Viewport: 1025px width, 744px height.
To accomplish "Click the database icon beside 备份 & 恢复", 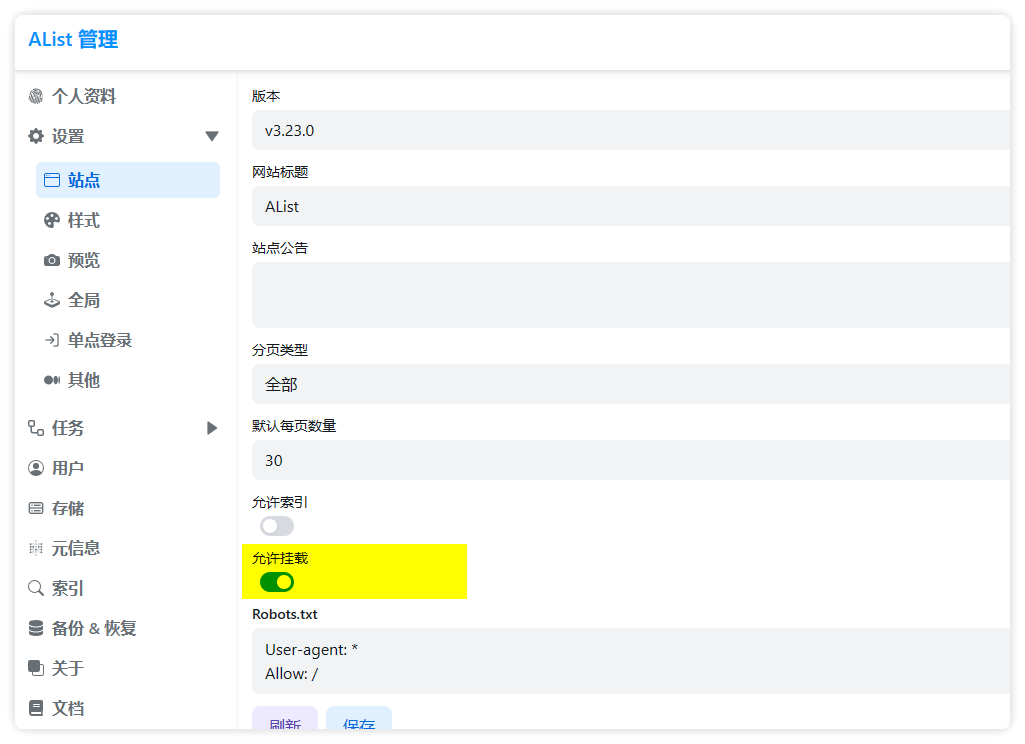I will click(36, 628).
